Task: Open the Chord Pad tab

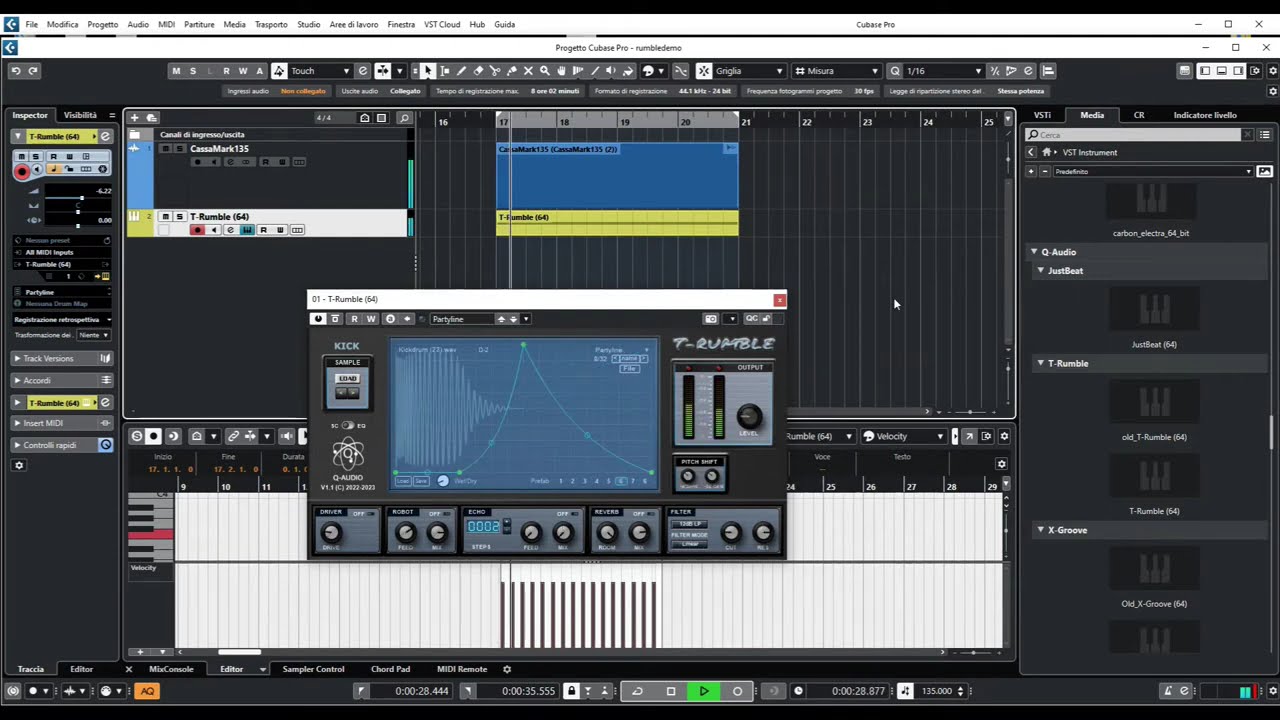Action: 390,669
